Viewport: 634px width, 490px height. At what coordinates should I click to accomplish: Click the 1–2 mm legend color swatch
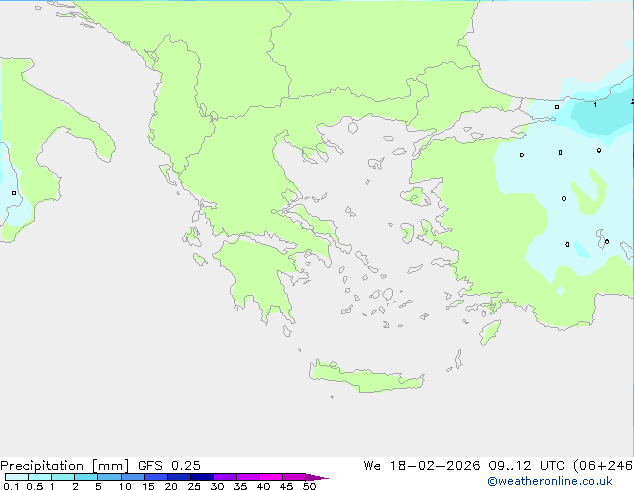[63, 477]
